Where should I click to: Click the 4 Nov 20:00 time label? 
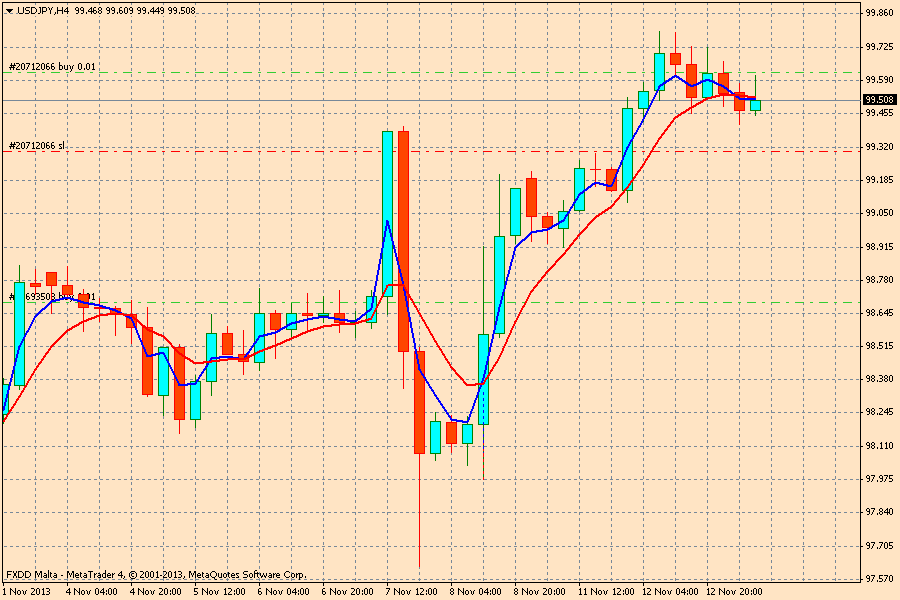tap(156, 591)
